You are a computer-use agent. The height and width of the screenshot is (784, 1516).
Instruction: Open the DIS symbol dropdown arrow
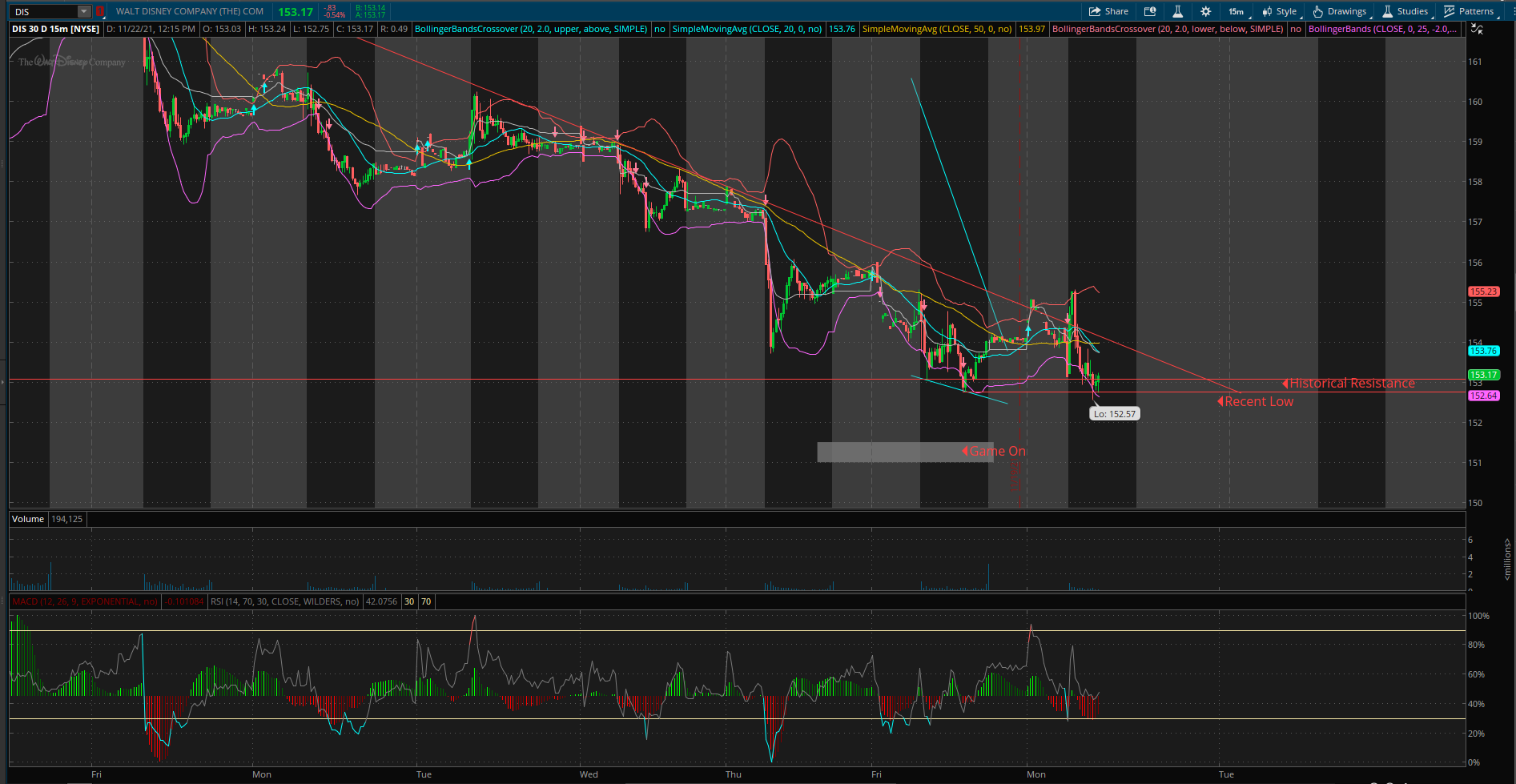(x=84, y=11)
